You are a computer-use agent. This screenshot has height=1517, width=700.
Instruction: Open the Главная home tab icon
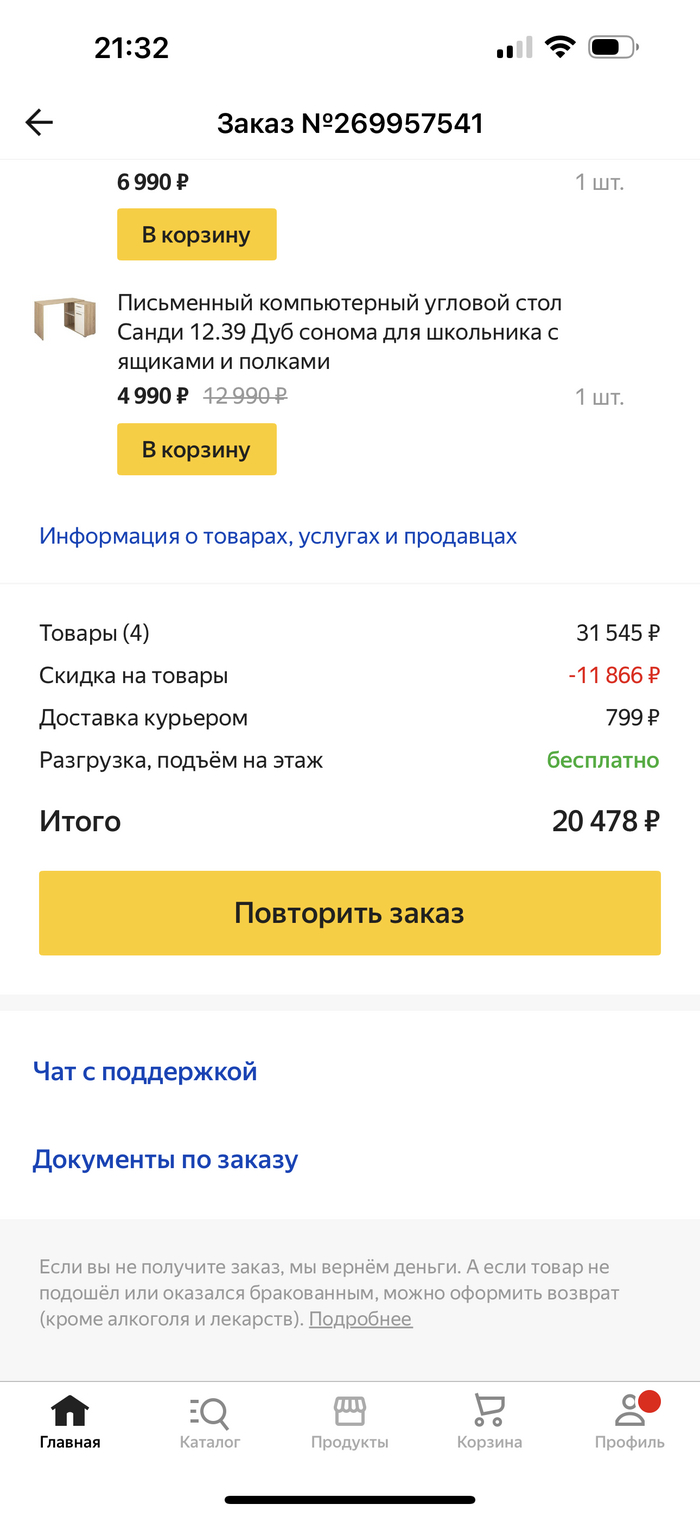(70, 1412)
